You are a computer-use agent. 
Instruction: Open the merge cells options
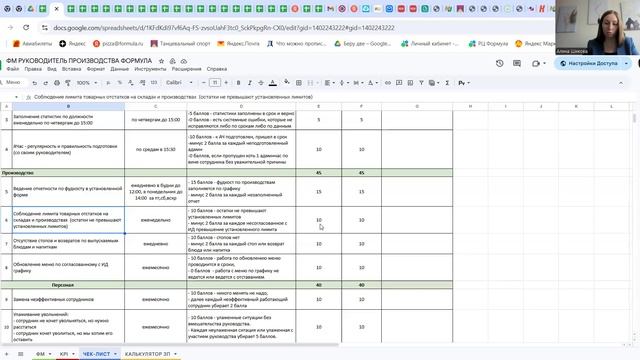(312, 83)
